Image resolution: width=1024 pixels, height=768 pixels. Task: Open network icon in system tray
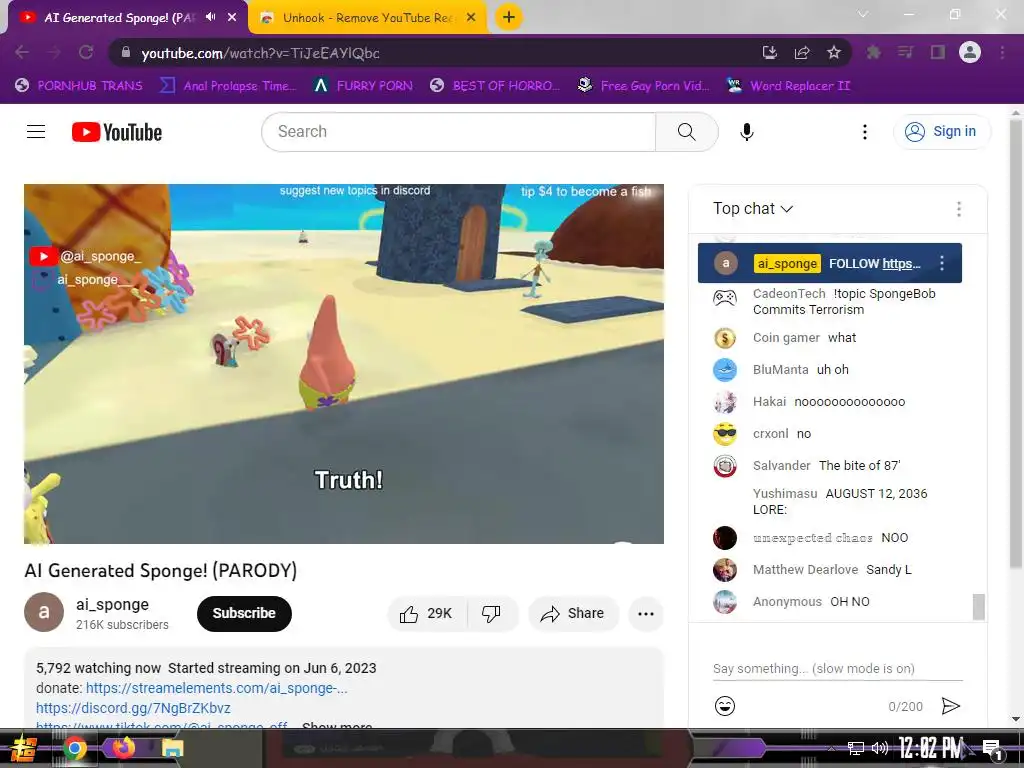tap(855, 748)
